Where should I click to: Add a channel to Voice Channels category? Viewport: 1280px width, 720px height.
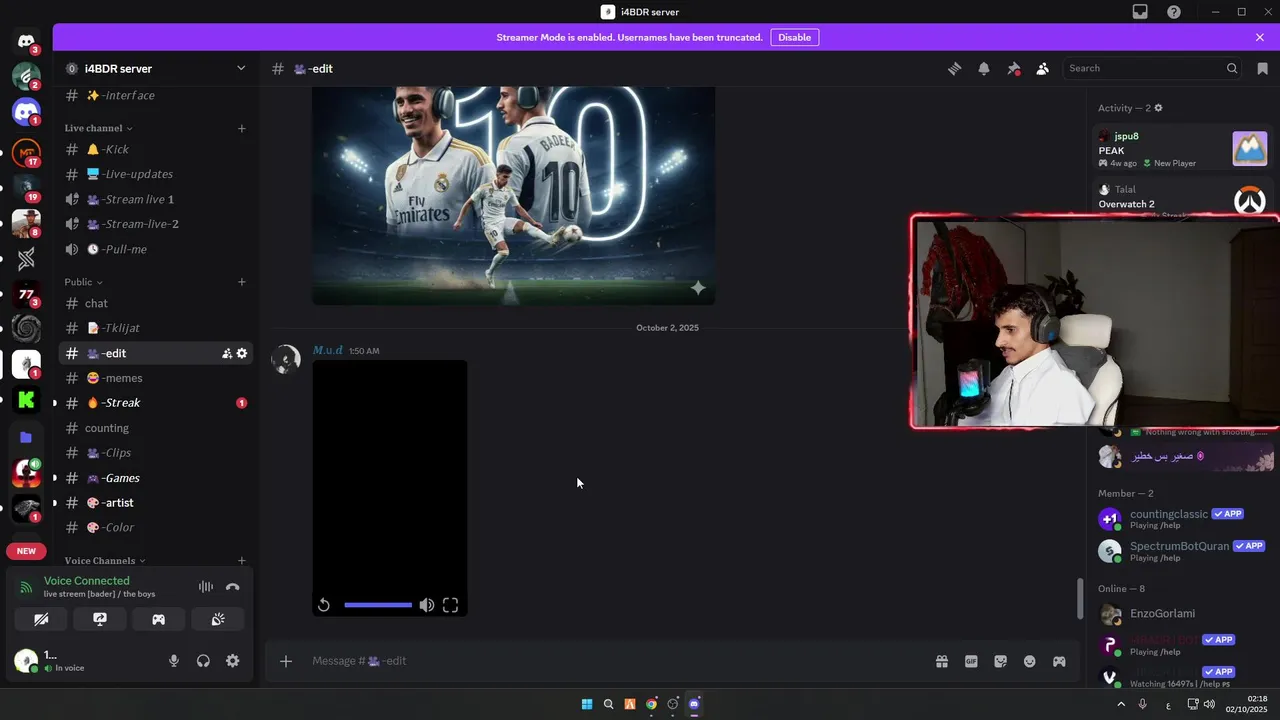click(x=241, y=561)
